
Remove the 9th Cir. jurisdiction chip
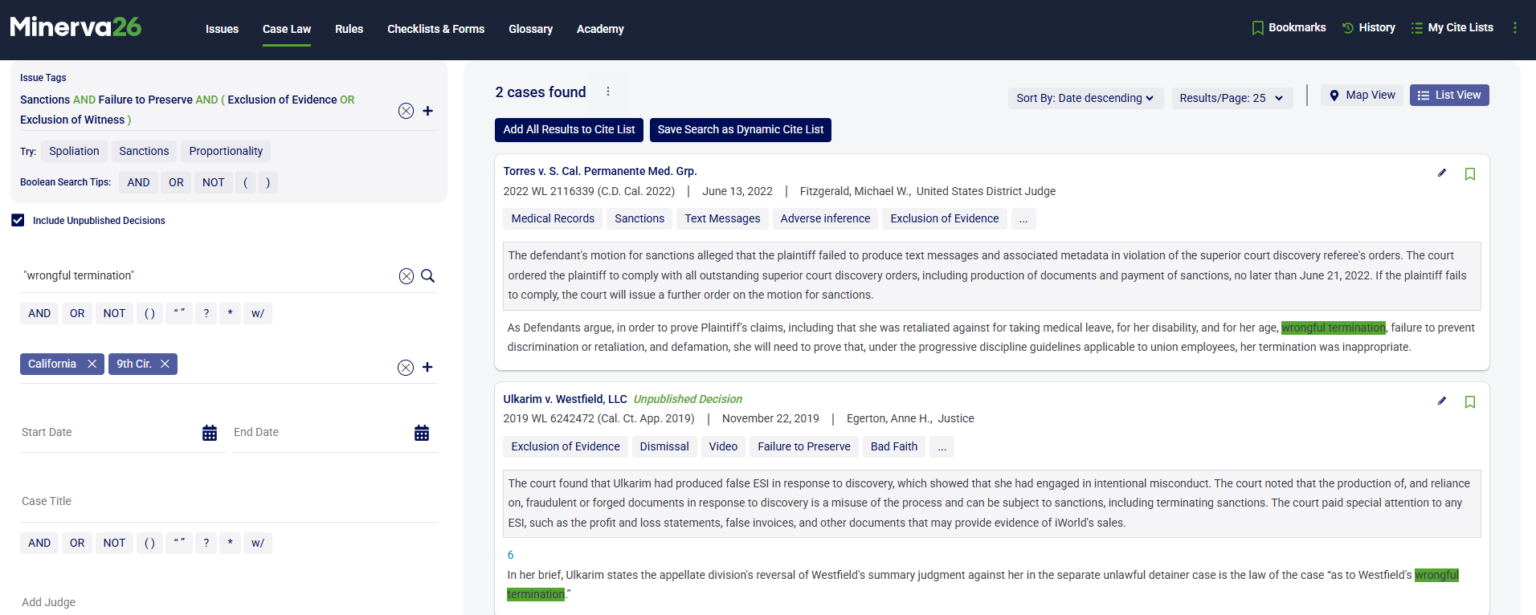[x=165, y=364]
